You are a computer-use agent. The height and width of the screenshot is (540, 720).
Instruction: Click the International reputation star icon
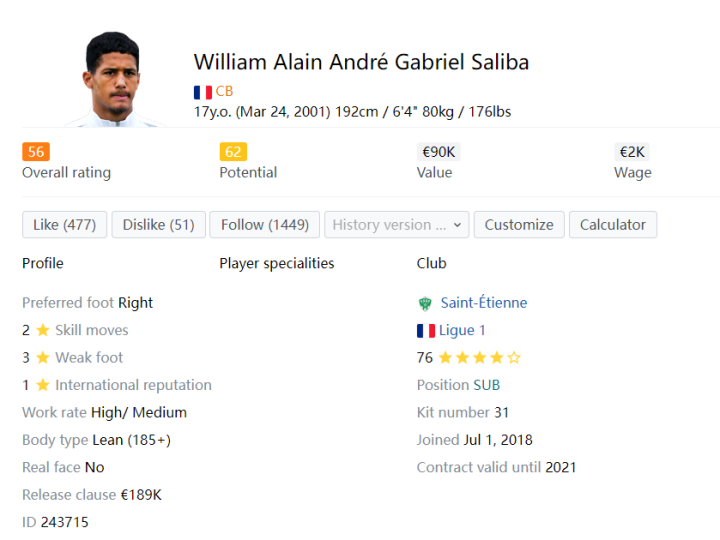(43, 385)
